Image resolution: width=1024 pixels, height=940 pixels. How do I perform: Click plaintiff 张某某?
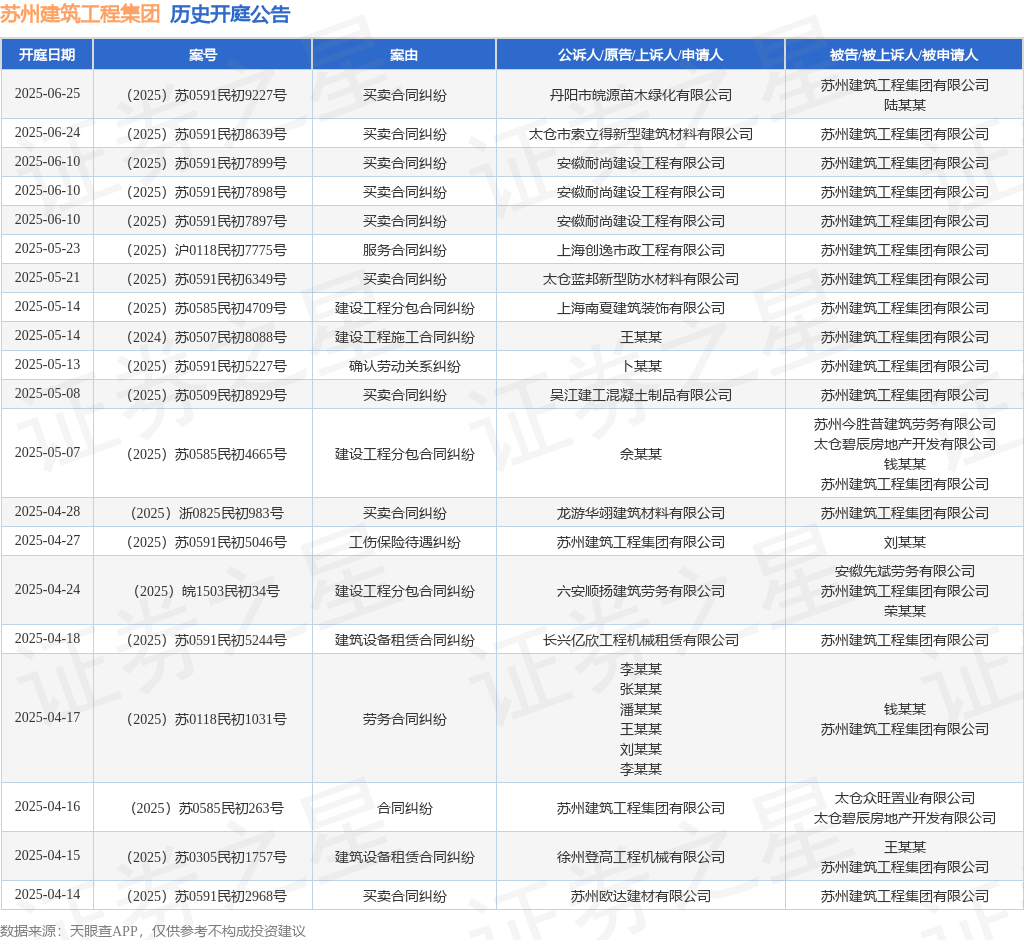click(641, 689)
